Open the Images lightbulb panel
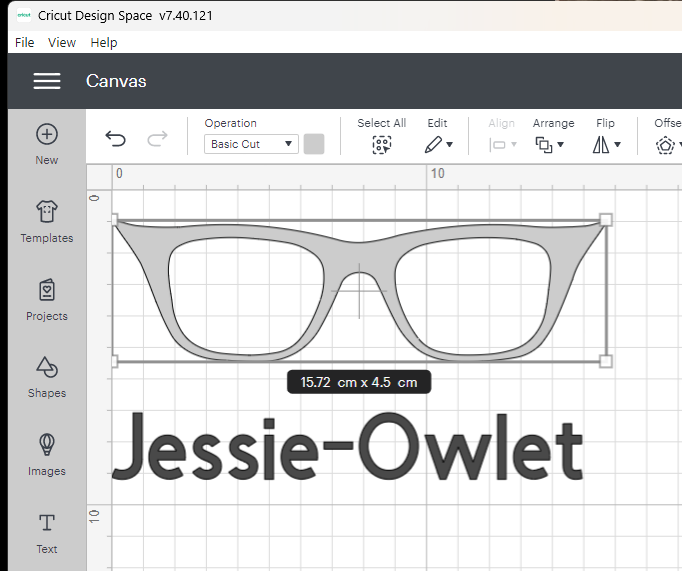This screenshot has height=571, width=682. [46, 445]
